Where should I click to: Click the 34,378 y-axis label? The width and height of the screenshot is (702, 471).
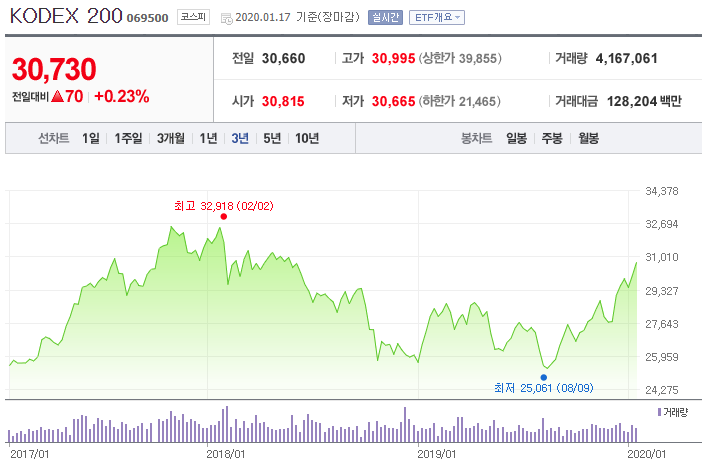(662, 191)
